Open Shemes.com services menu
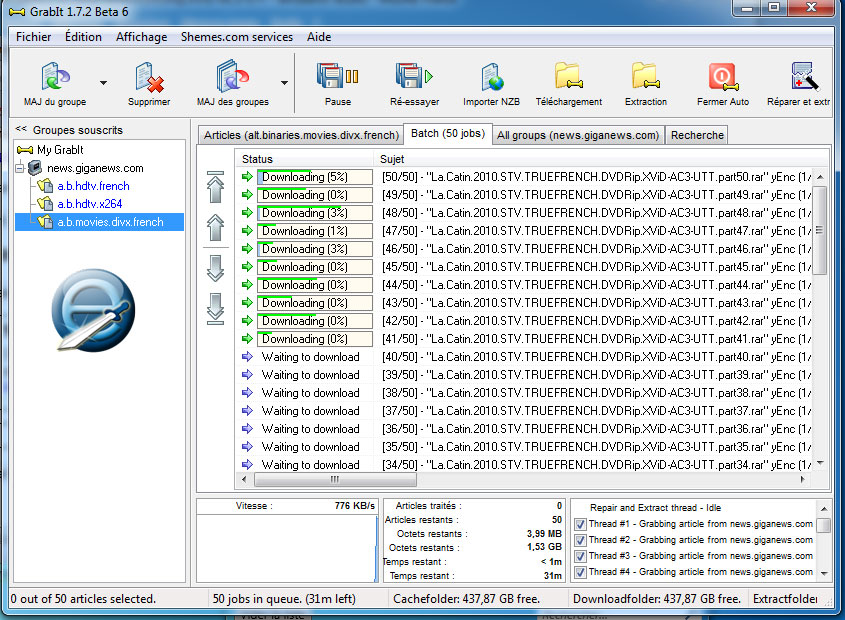Screen dimensions: 845x620 click(237, 37)
